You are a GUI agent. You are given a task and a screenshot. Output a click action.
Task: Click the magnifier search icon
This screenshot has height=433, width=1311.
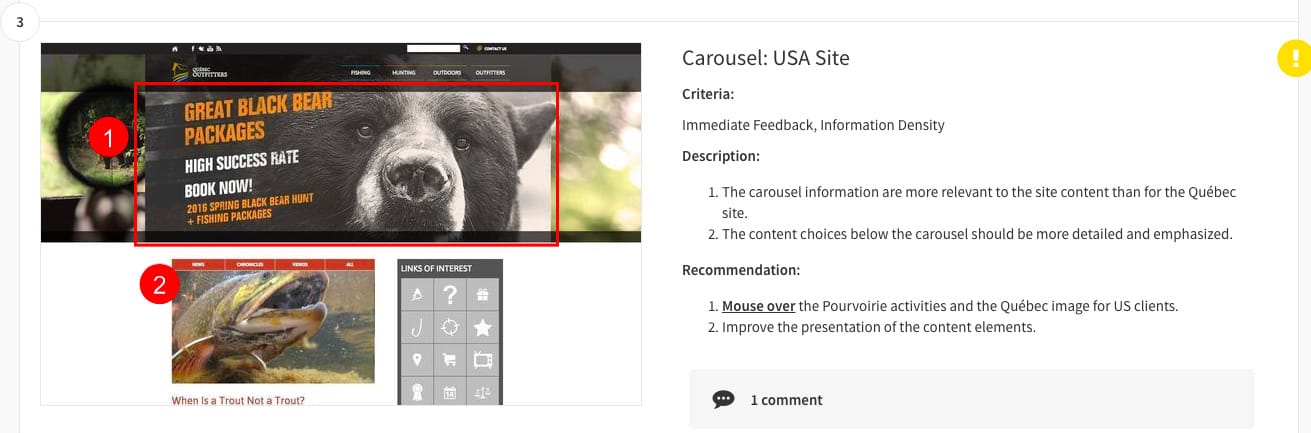(465, 48)
